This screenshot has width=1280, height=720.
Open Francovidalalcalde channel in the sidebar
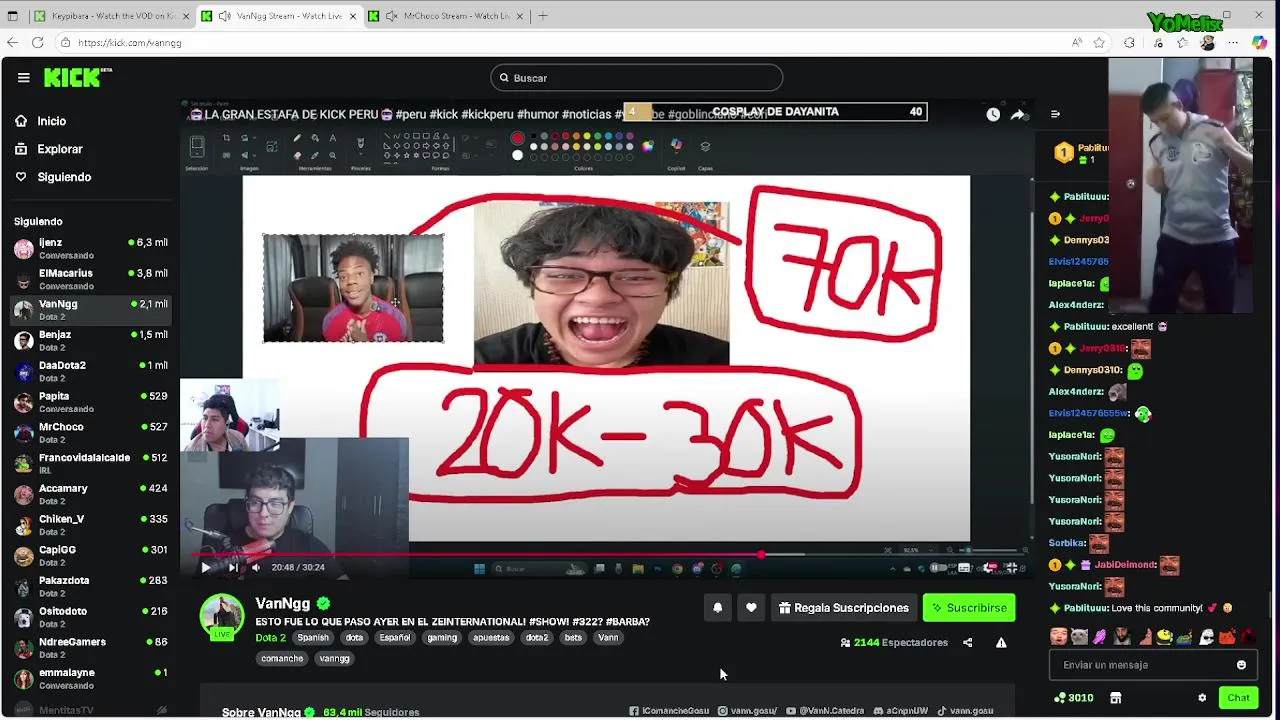[90, 464]
